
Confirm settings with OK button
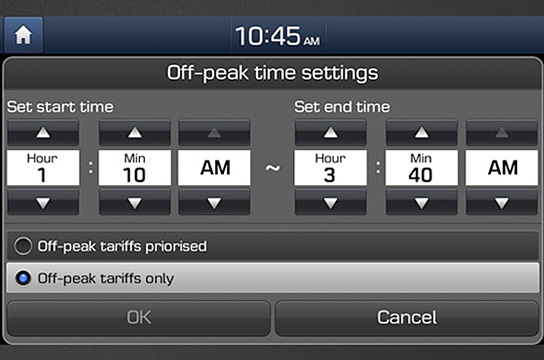138,318
